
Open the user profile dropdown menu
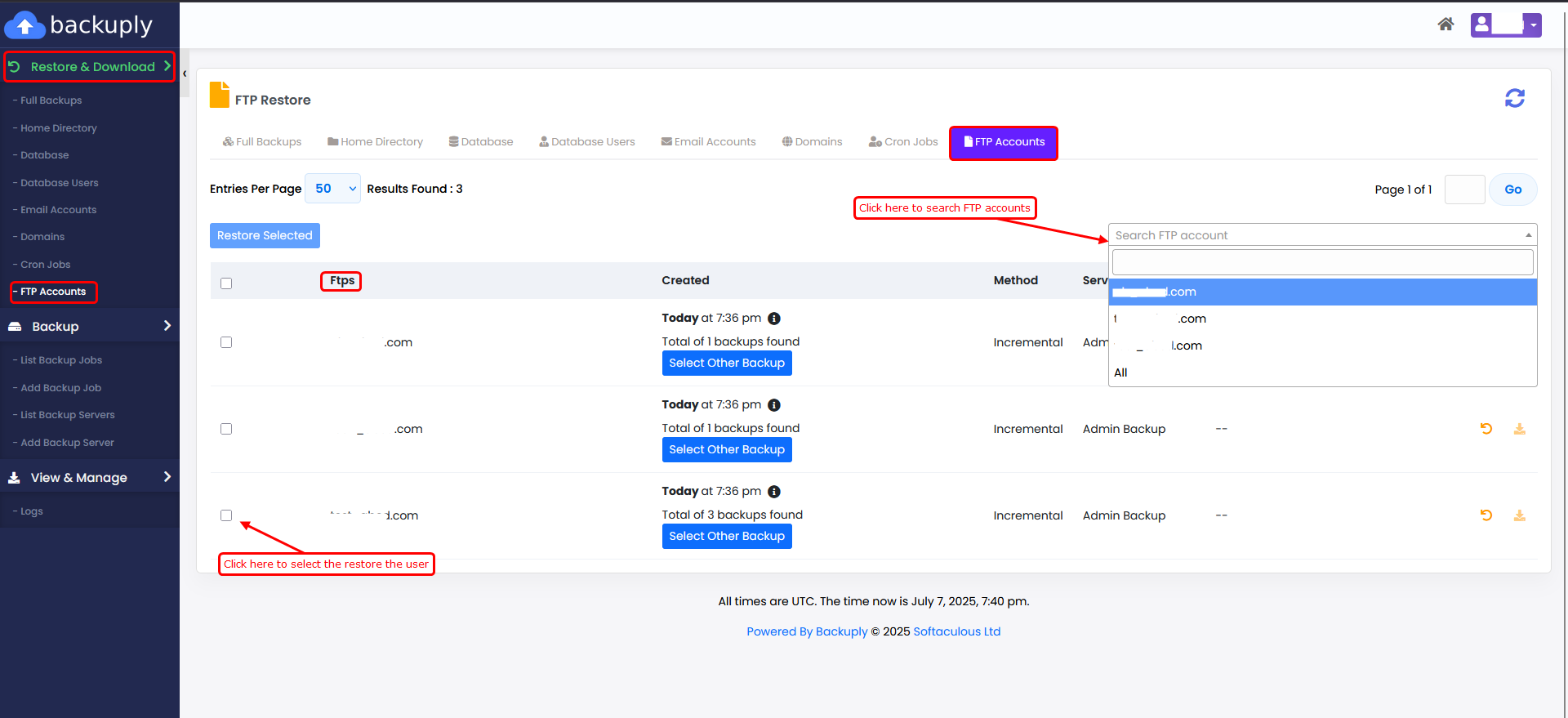[x=1505, y=25]
